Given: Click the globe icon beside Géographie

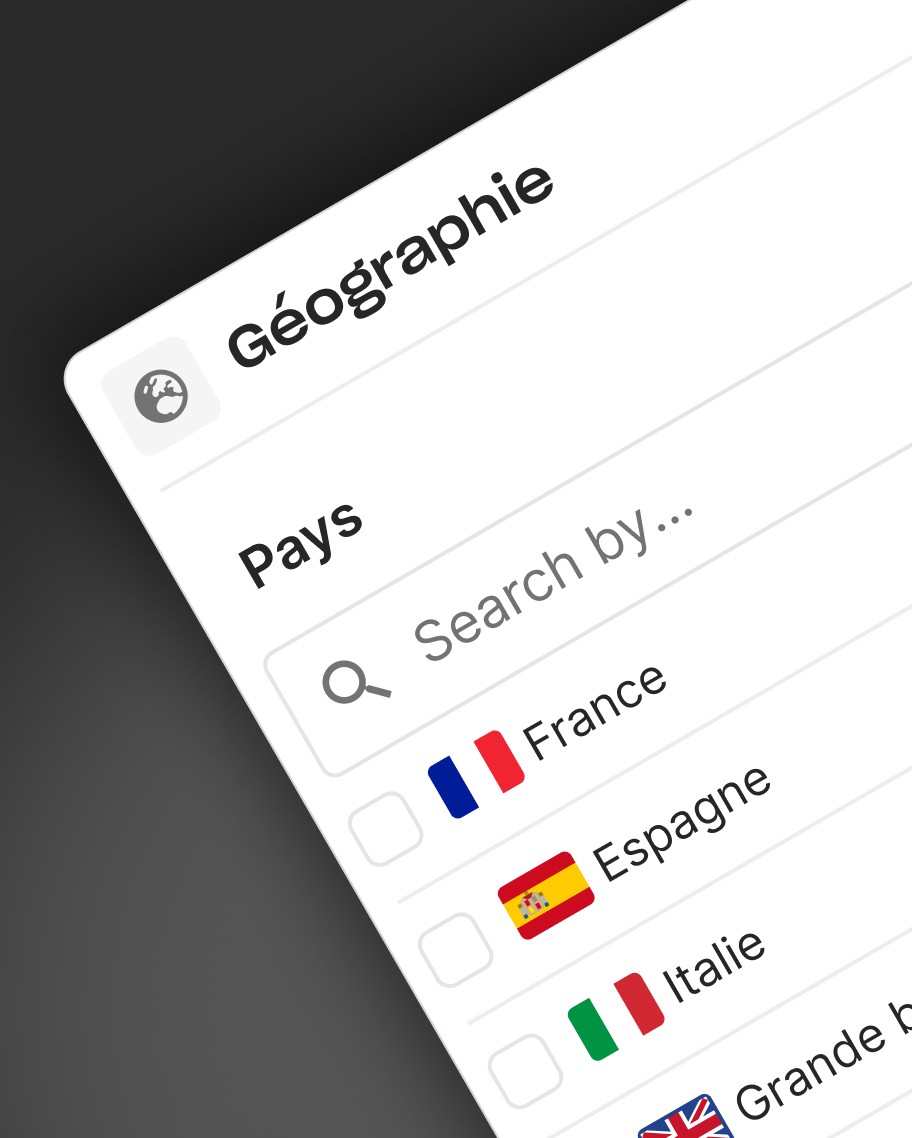Looking at the screenshot, I should [x=161, y=396].
